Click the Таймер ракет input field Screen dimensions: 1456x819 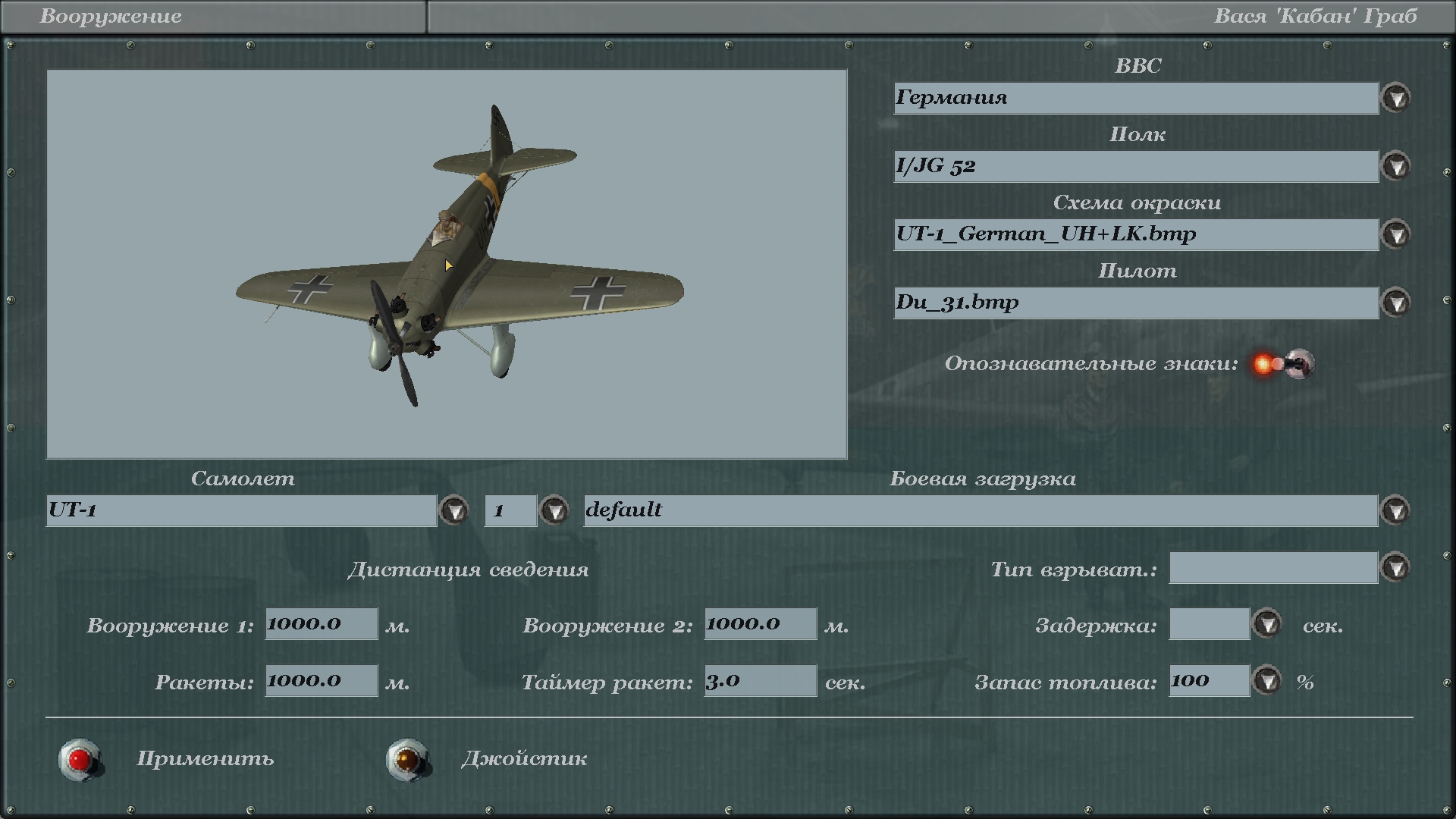pos(760,681)
